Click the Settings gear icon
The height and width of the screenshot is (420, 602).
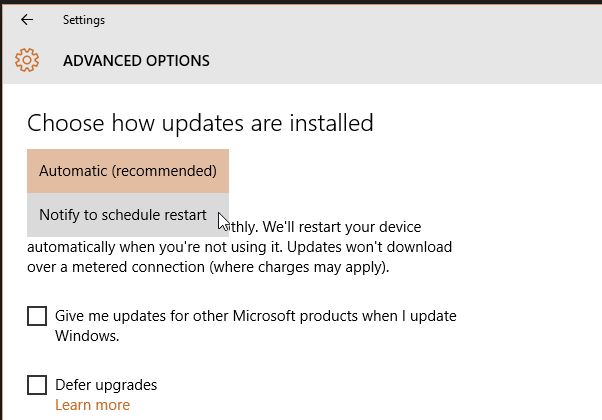(27, 60)
